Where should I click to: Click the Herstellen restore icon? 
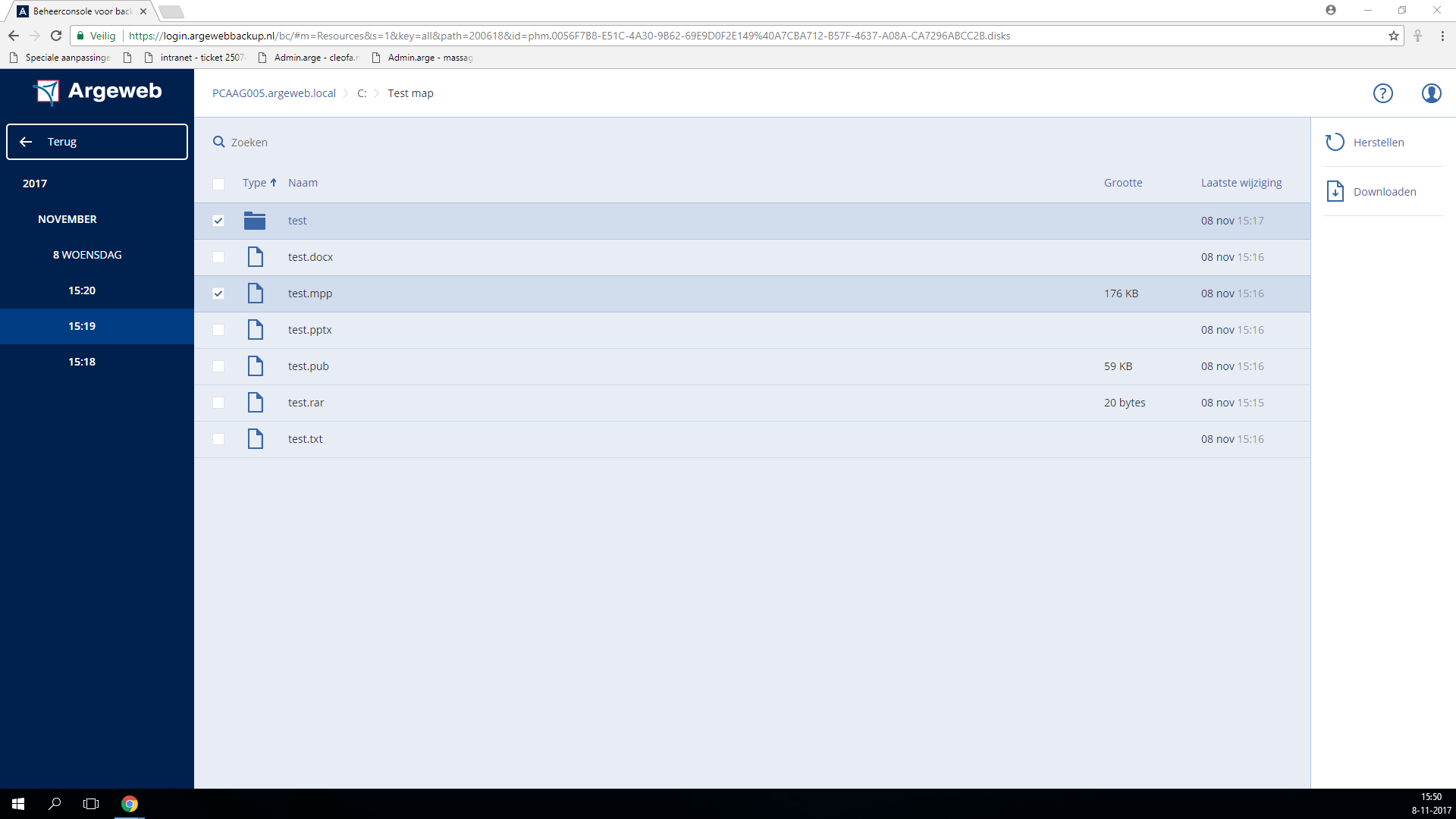[x=1335, y=142]
